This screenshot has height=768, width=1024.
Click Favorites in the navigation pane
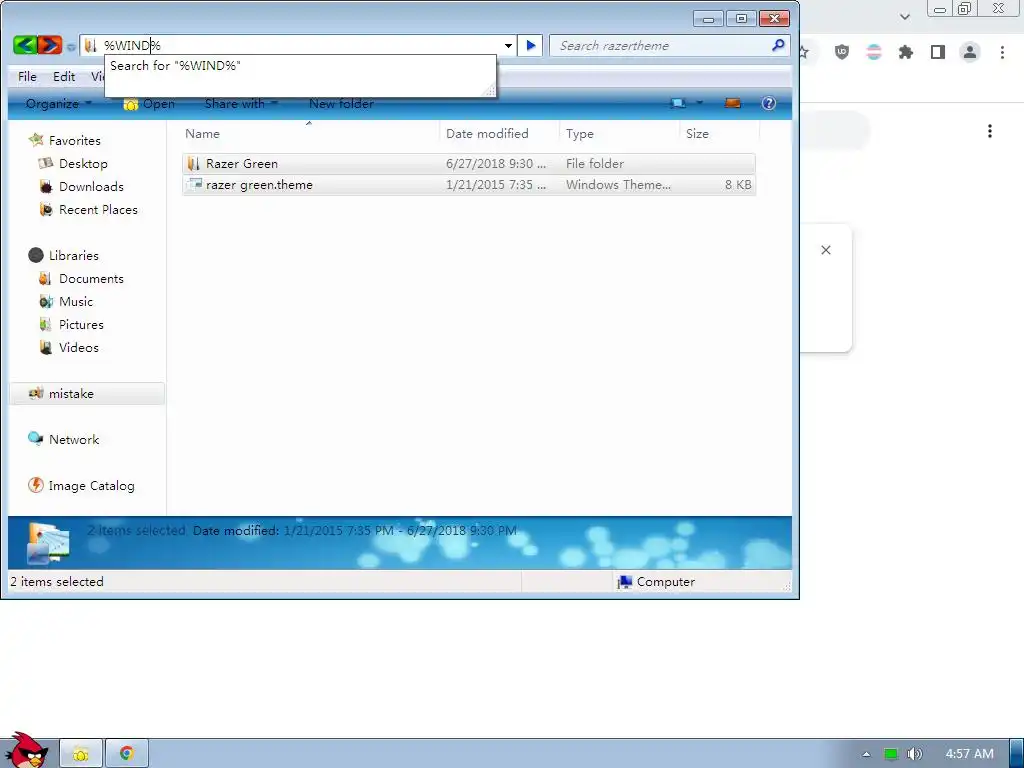(74, 140)
